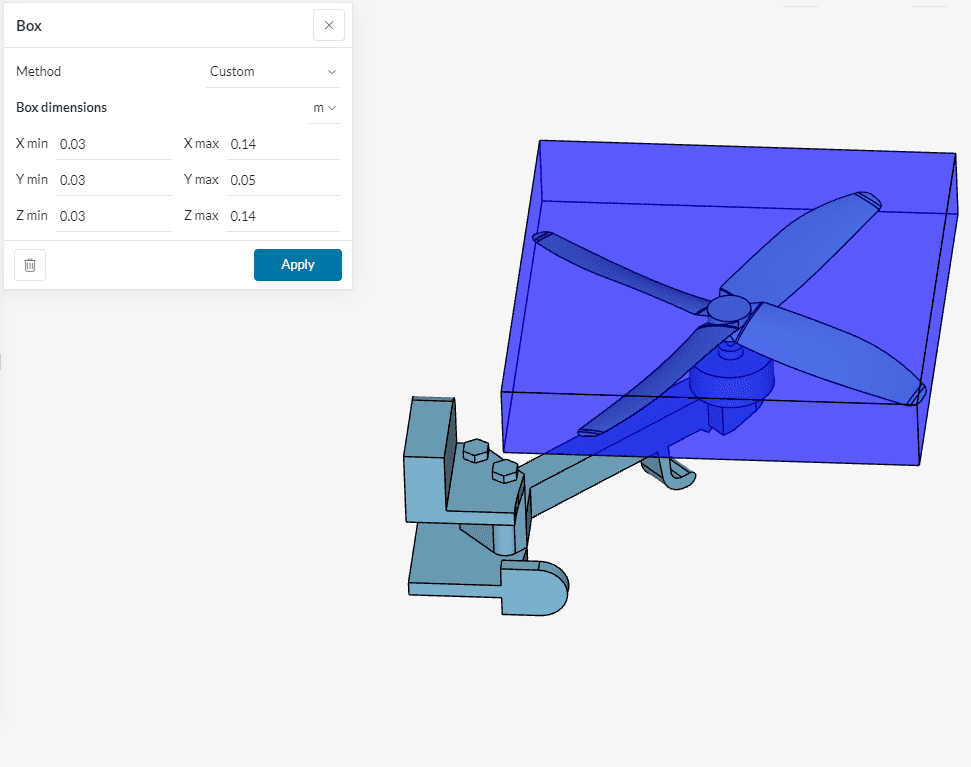Viewport: 971px width, 767px height.
Task: Select the cylindrical motor under the propeller
Action: coord(735,380)
